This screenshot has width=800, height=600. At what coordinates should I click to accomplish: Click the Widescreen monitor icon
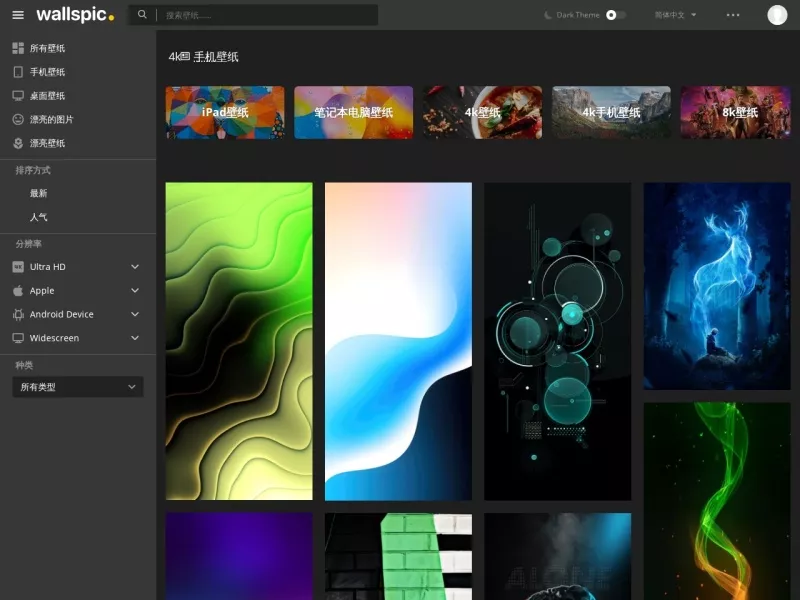click(x=18, y=338)
